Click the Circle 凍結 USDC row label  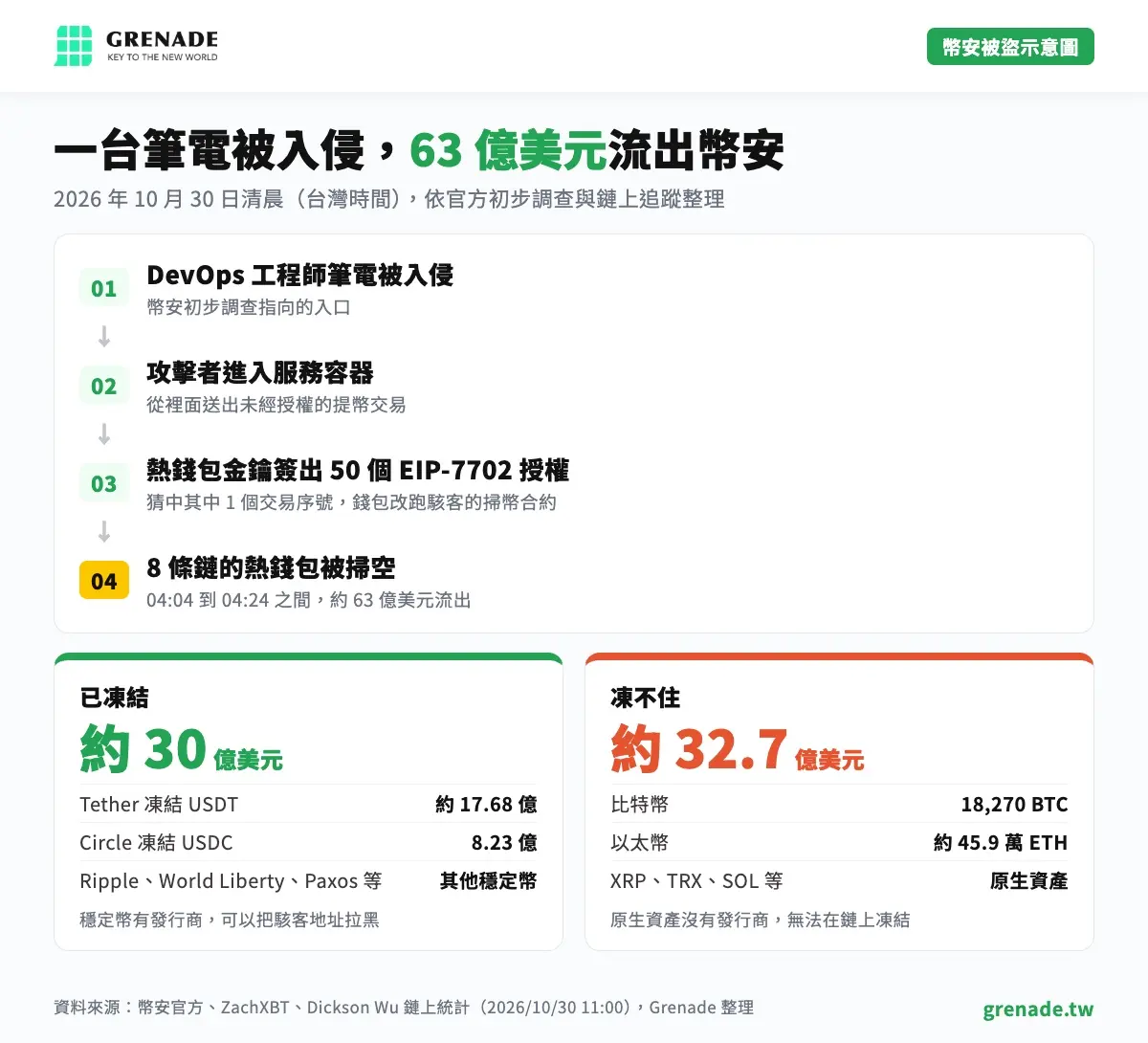(156, 843)
